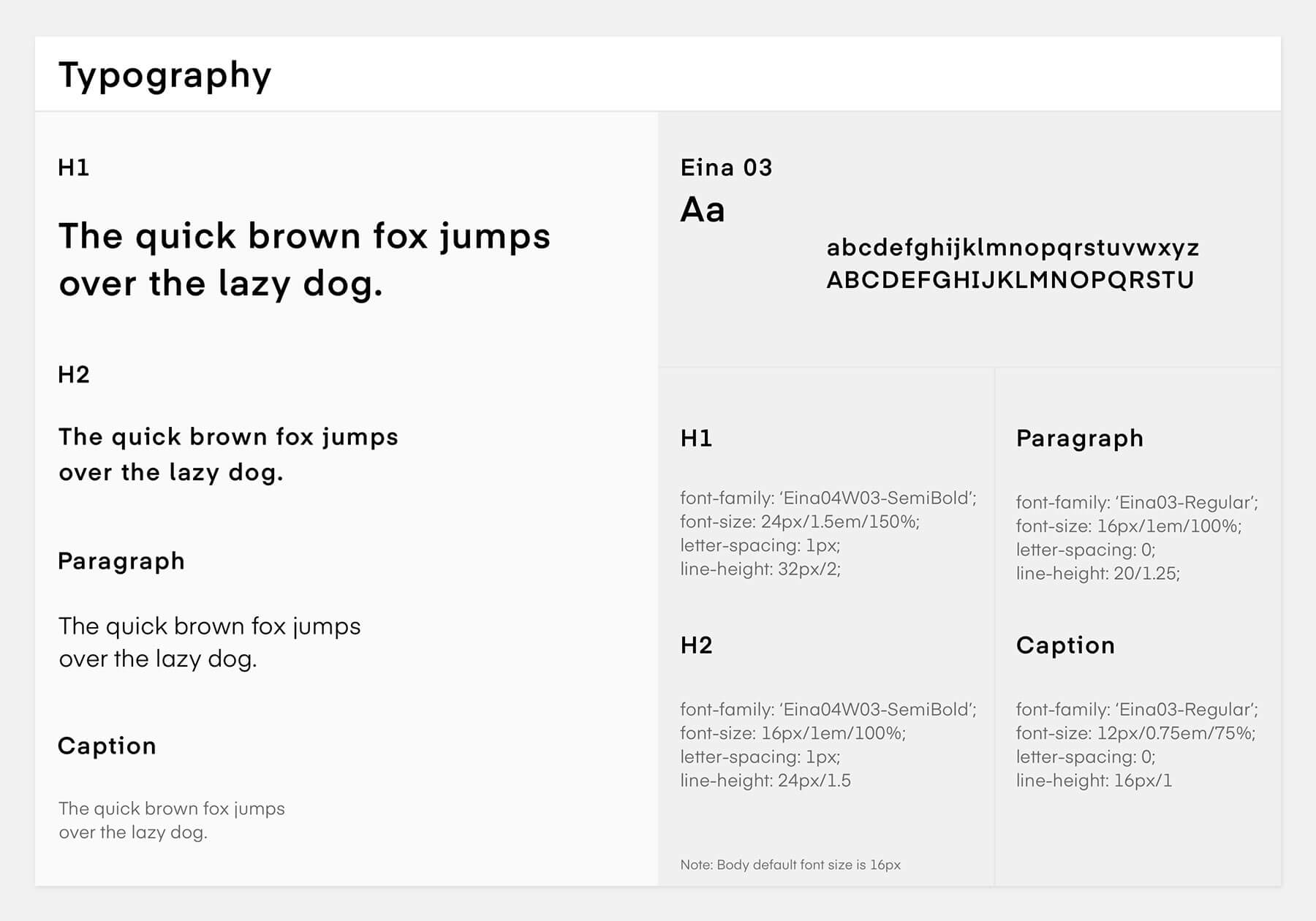Click the Caption spec heading
The height and width of the screenshot is (921, 1316).
point(1065,645)
